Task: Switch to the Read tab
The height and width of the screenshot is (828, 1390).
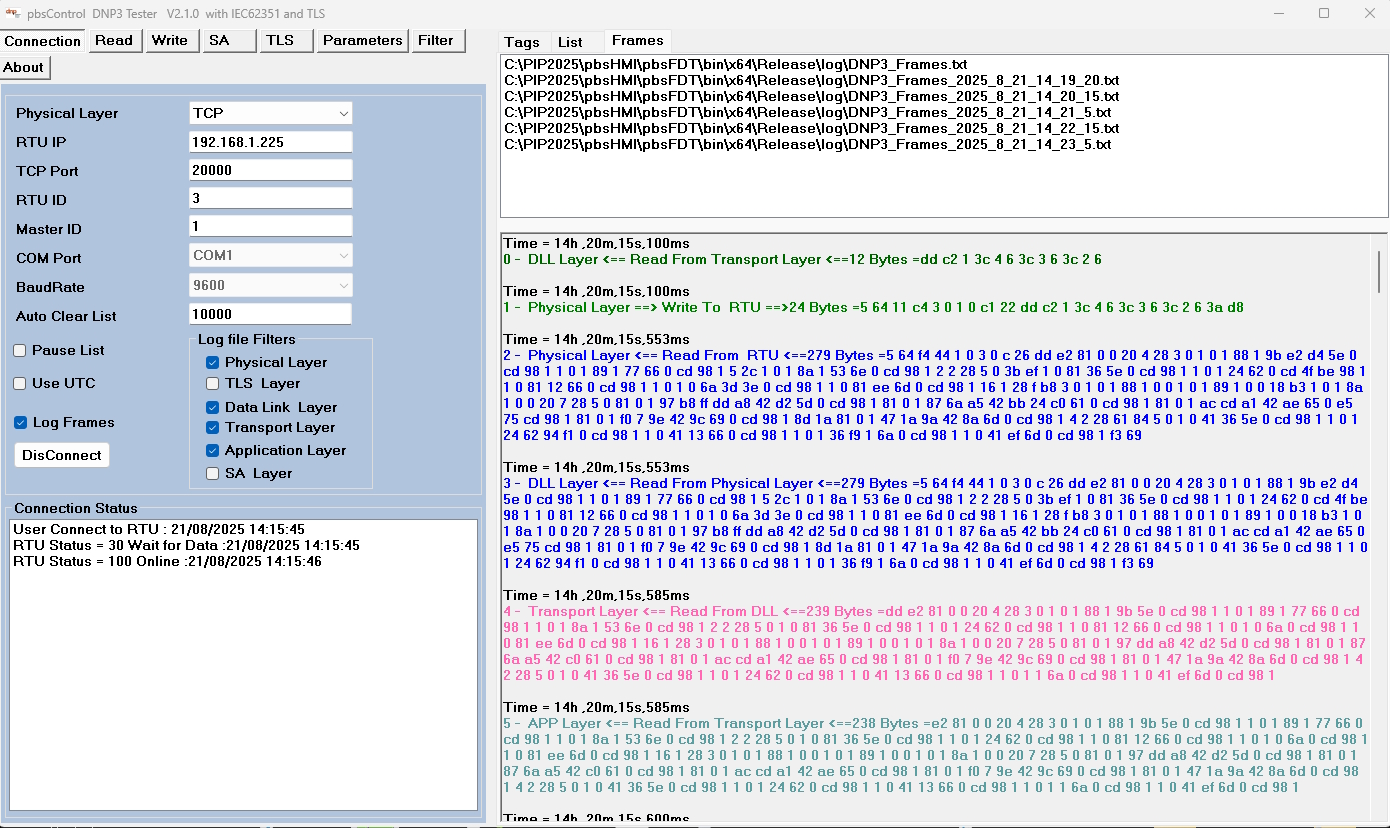Action: 114,41
